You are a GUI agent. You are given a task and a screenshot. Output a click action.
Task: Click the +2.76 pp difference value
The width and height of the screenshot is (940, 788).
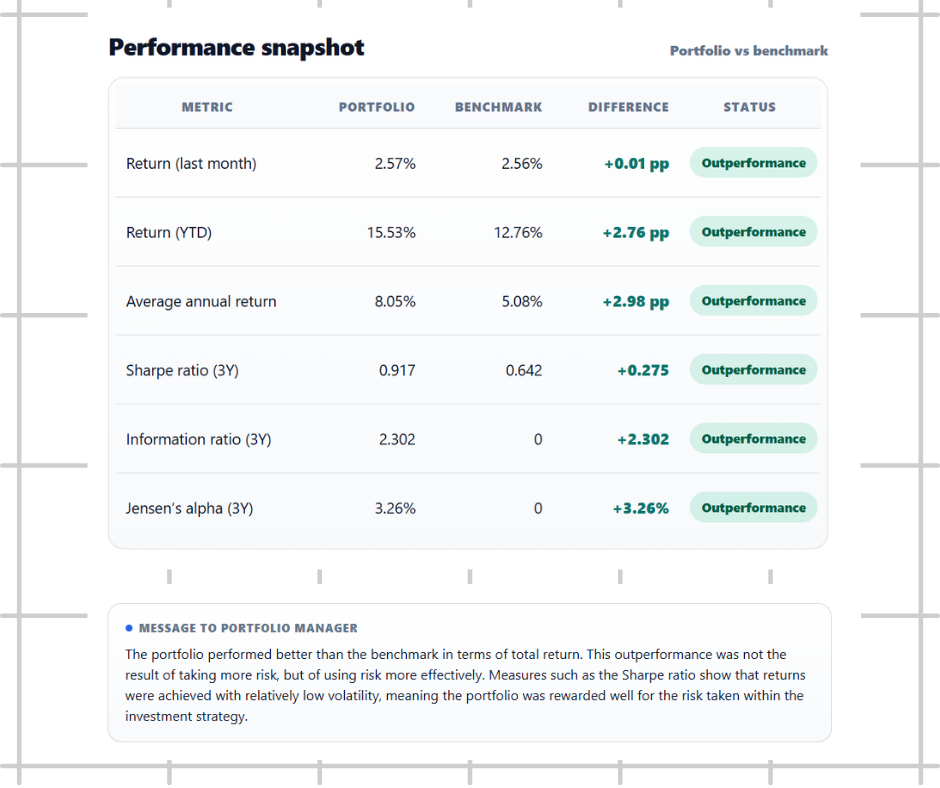635,233
